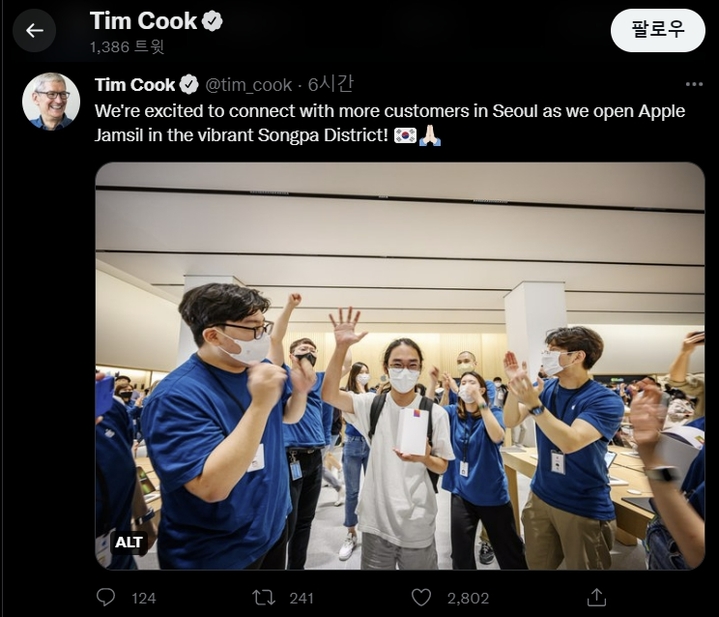Click the 241 retweets count
The width and height of the screenshot is (719, 617).
(301, 598)
